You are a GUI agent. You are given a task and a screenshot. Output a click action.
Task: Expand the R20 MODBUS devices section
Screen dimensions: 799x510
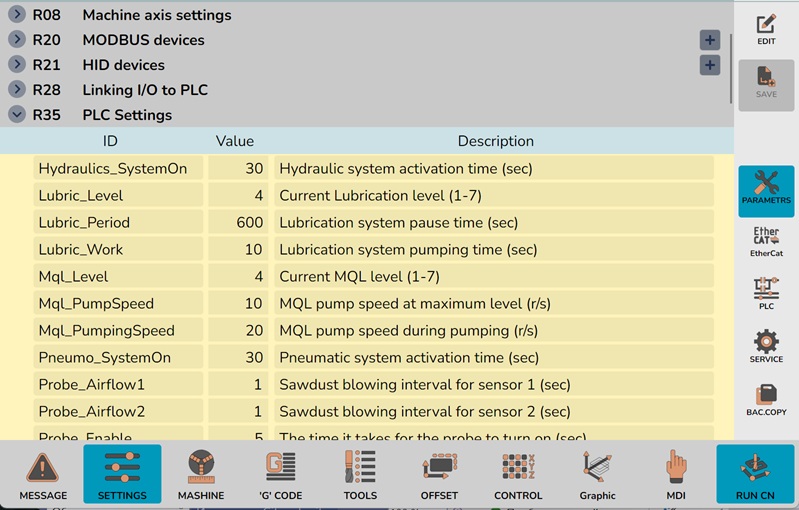[x=17, y=40]
